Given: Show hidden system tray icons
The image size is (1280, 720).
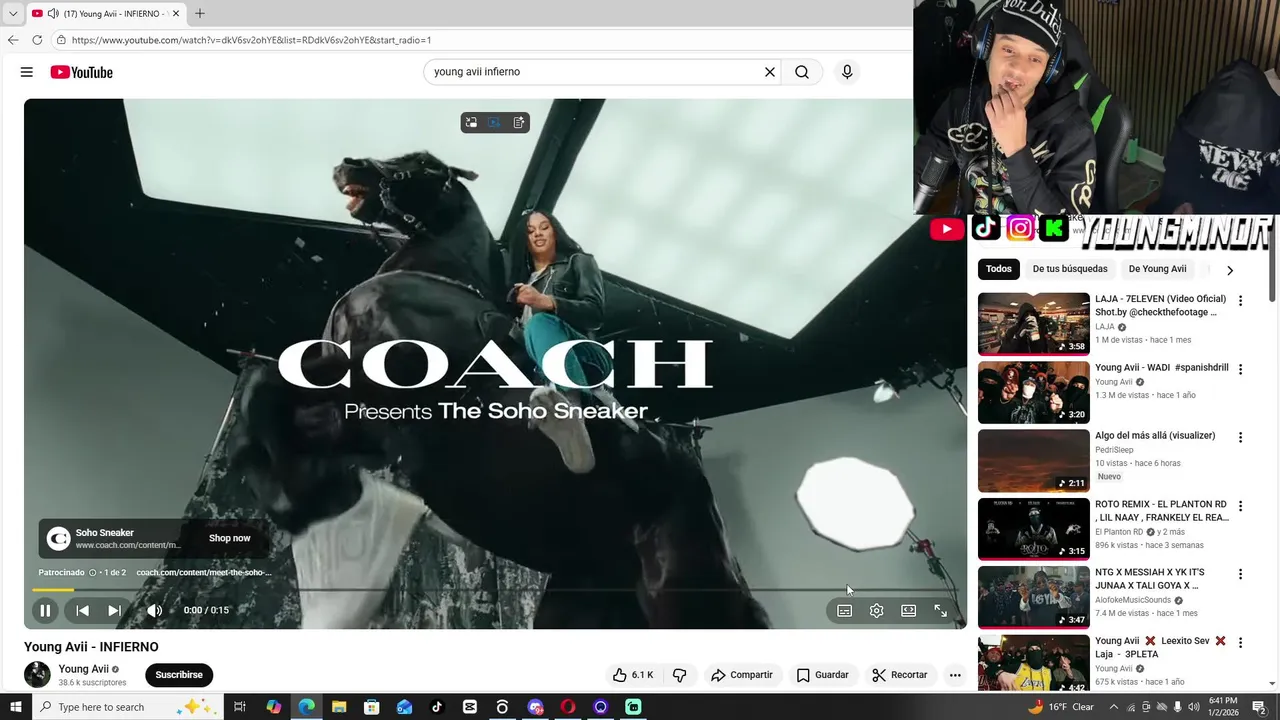Looking at the screenshot, I should 1114,707.
